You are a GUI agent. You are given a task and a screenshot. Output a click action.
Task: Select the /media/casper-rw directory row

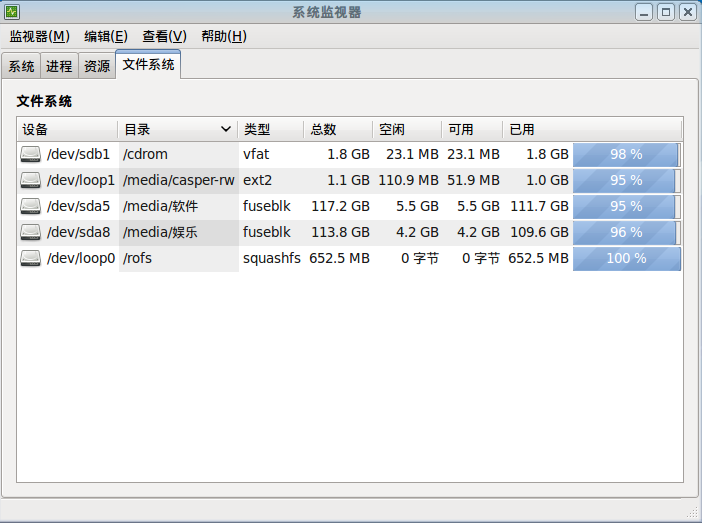pos(349,180)
